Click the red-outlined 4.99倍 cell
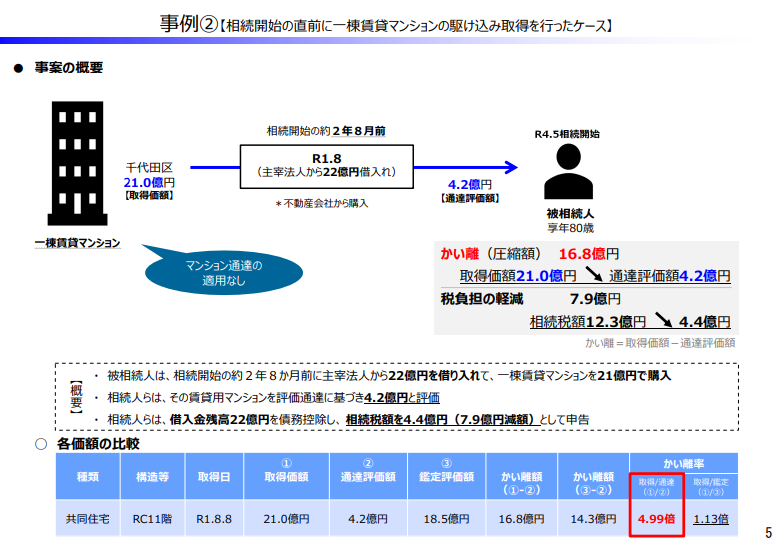 click(656, 519)
